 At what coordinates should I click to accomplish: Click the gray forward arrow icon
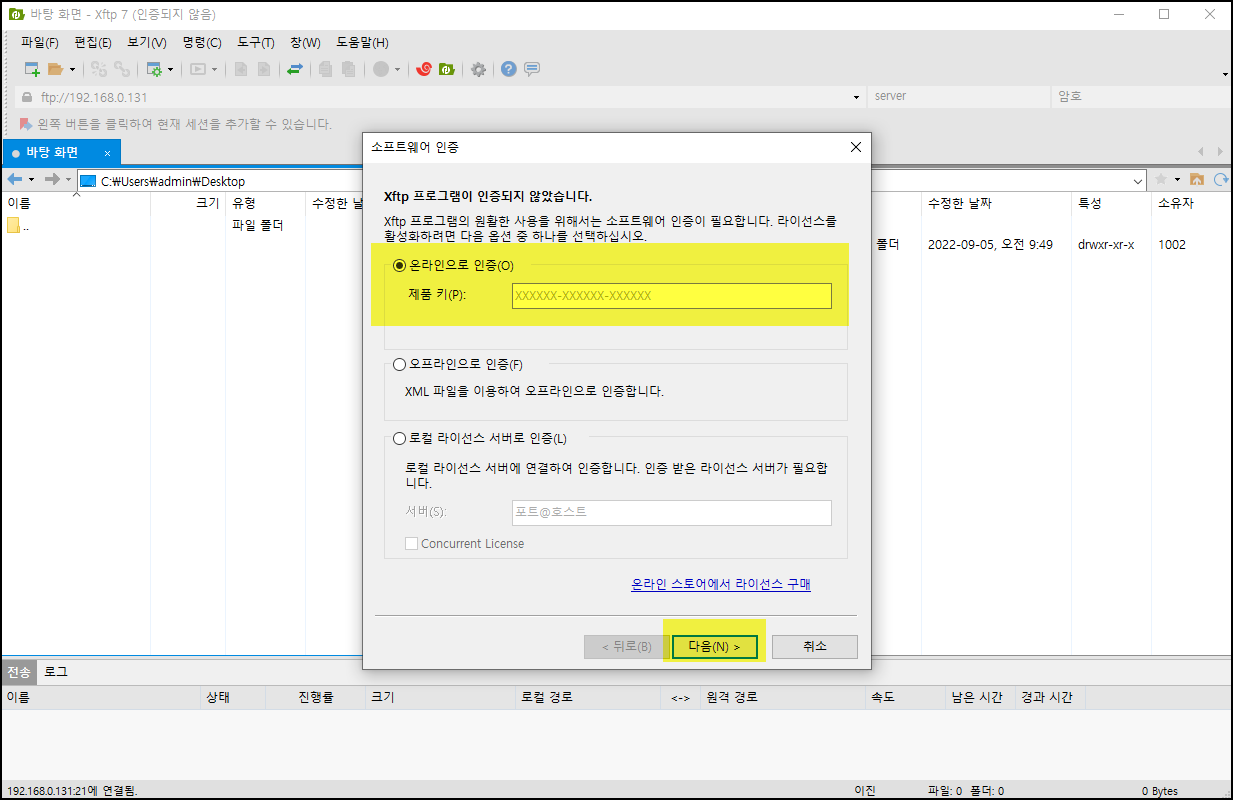coord(52,180)
